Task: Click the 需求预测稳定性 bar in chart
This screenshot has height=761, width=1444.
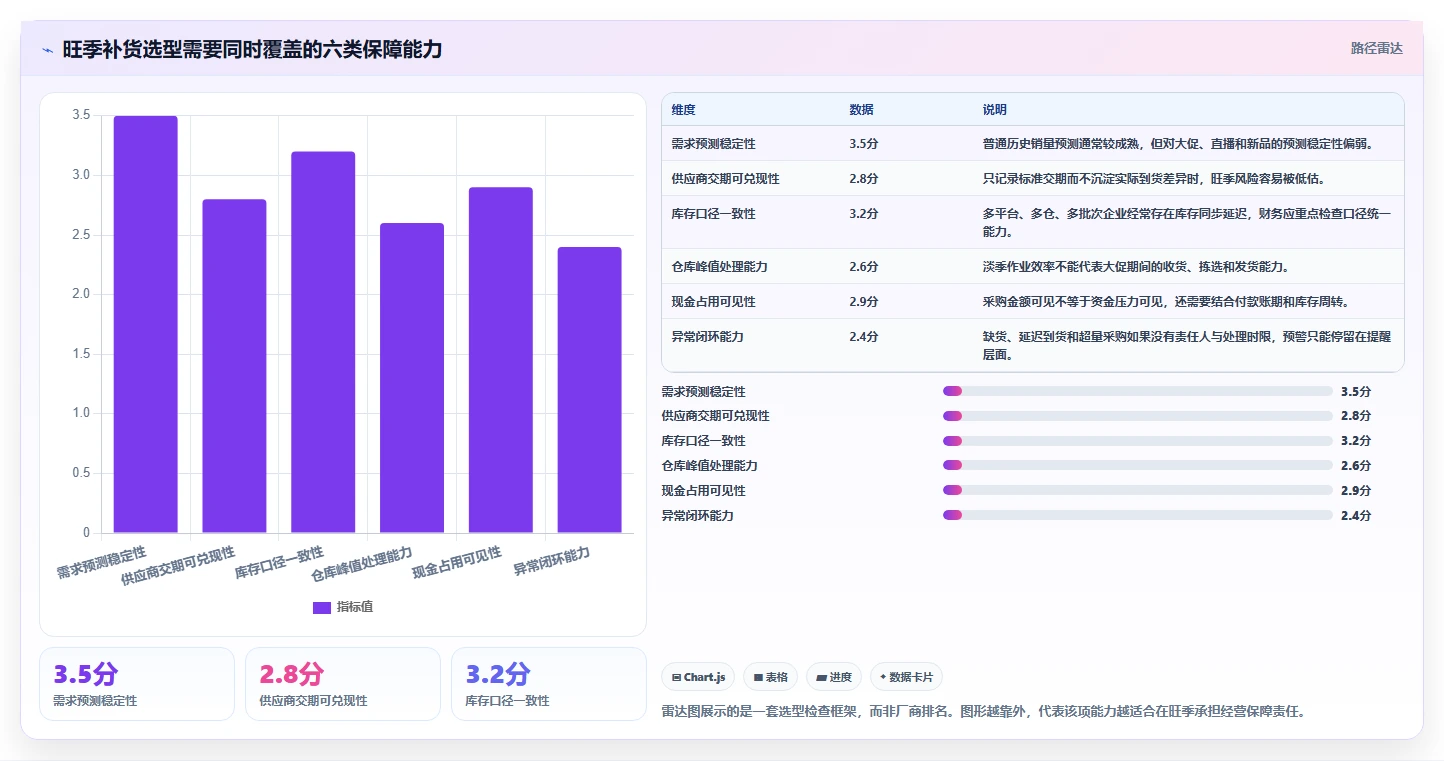Action: click(145, 324)
